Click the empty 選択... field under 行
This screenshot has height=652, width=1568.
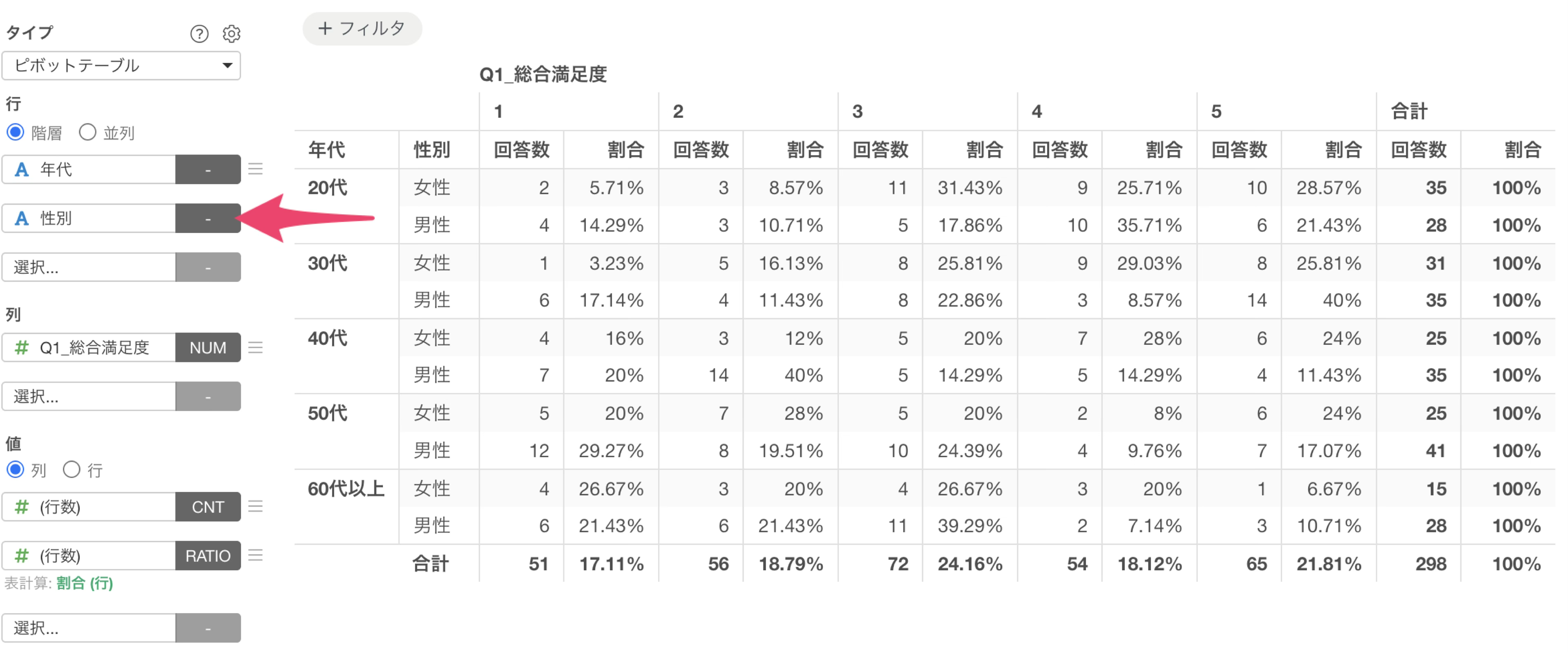click(89, 267)
